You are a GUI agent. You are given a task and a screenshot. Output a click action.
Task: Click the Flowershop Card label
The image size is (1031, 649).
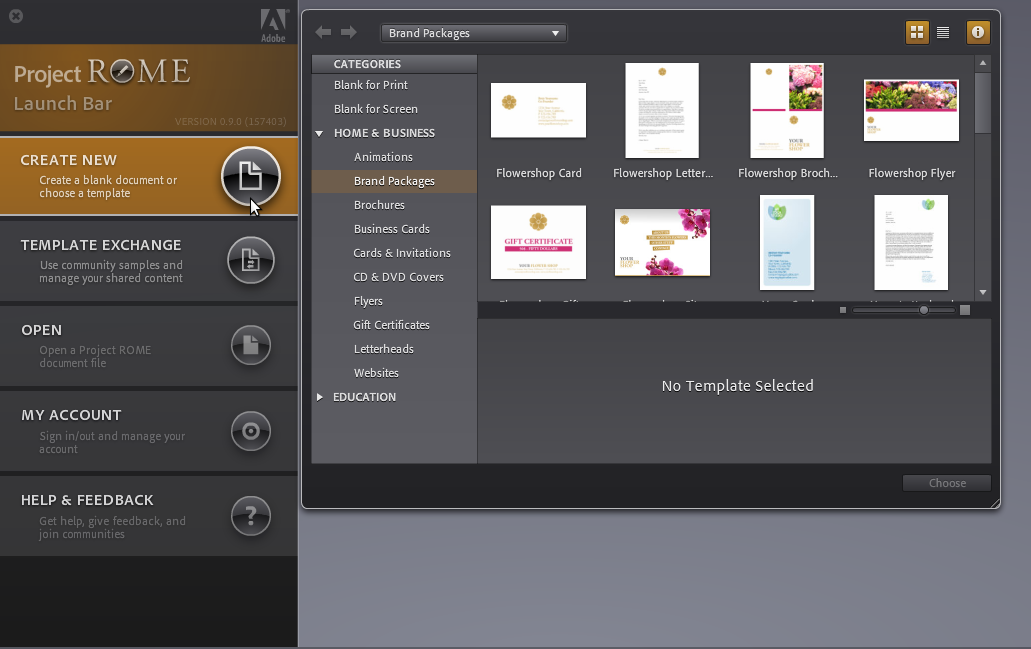pos(539,174)
